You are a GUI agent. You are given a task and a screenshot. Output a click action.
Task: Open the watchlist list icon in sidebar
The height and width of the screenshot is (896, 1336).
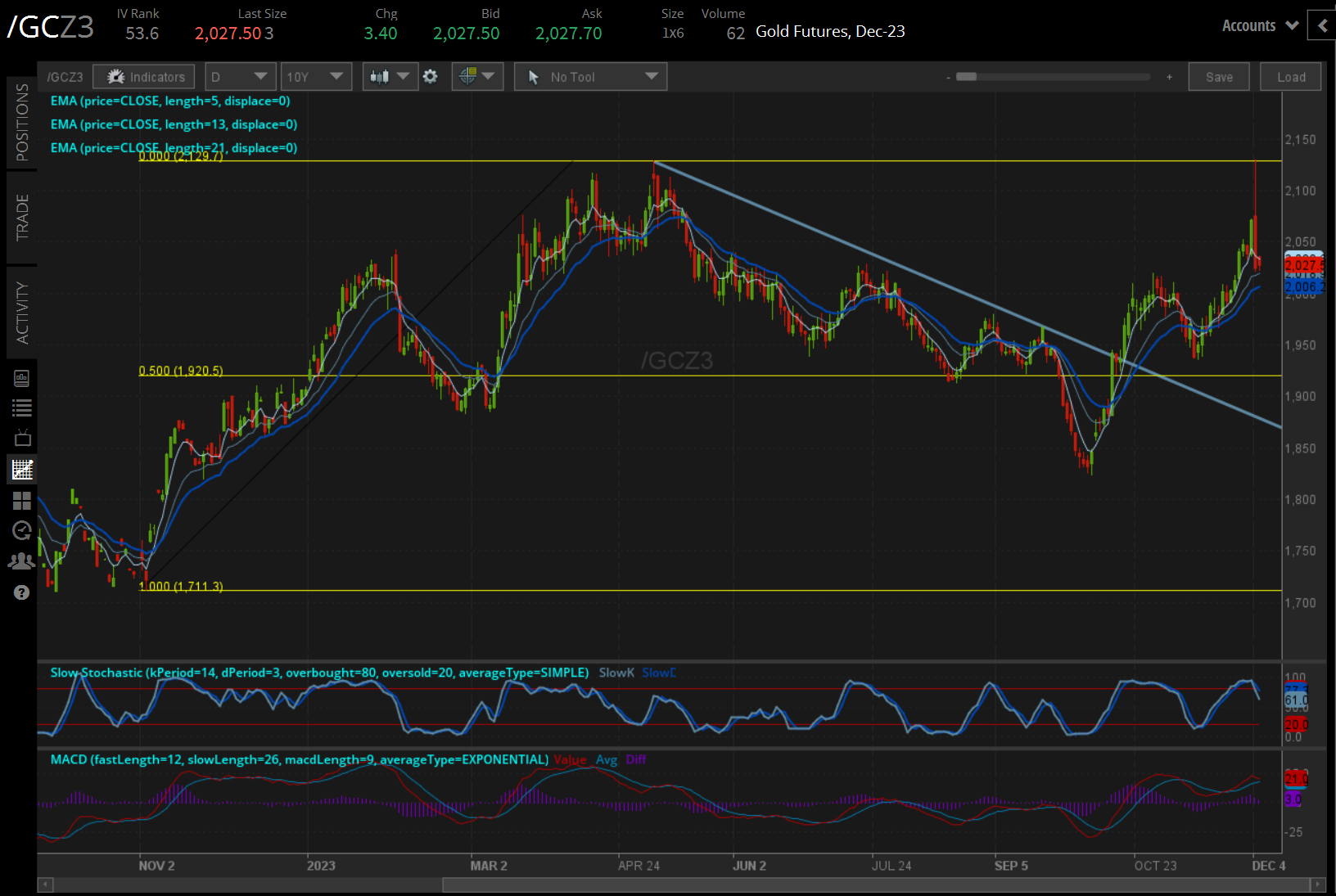(22, 407)
